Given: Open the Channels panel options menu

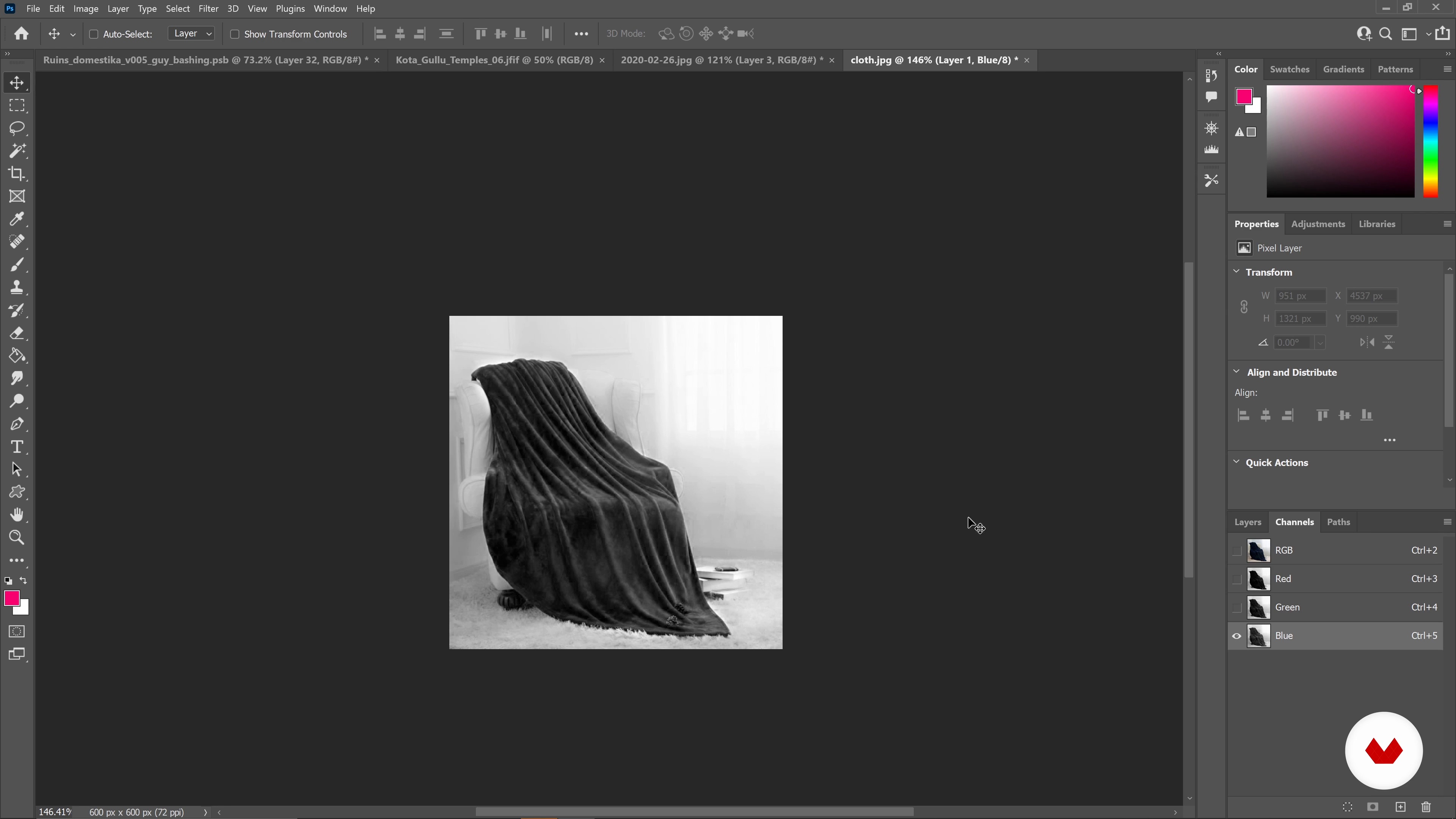Looking at the screenshot, I should click(x=1447, y=522).
